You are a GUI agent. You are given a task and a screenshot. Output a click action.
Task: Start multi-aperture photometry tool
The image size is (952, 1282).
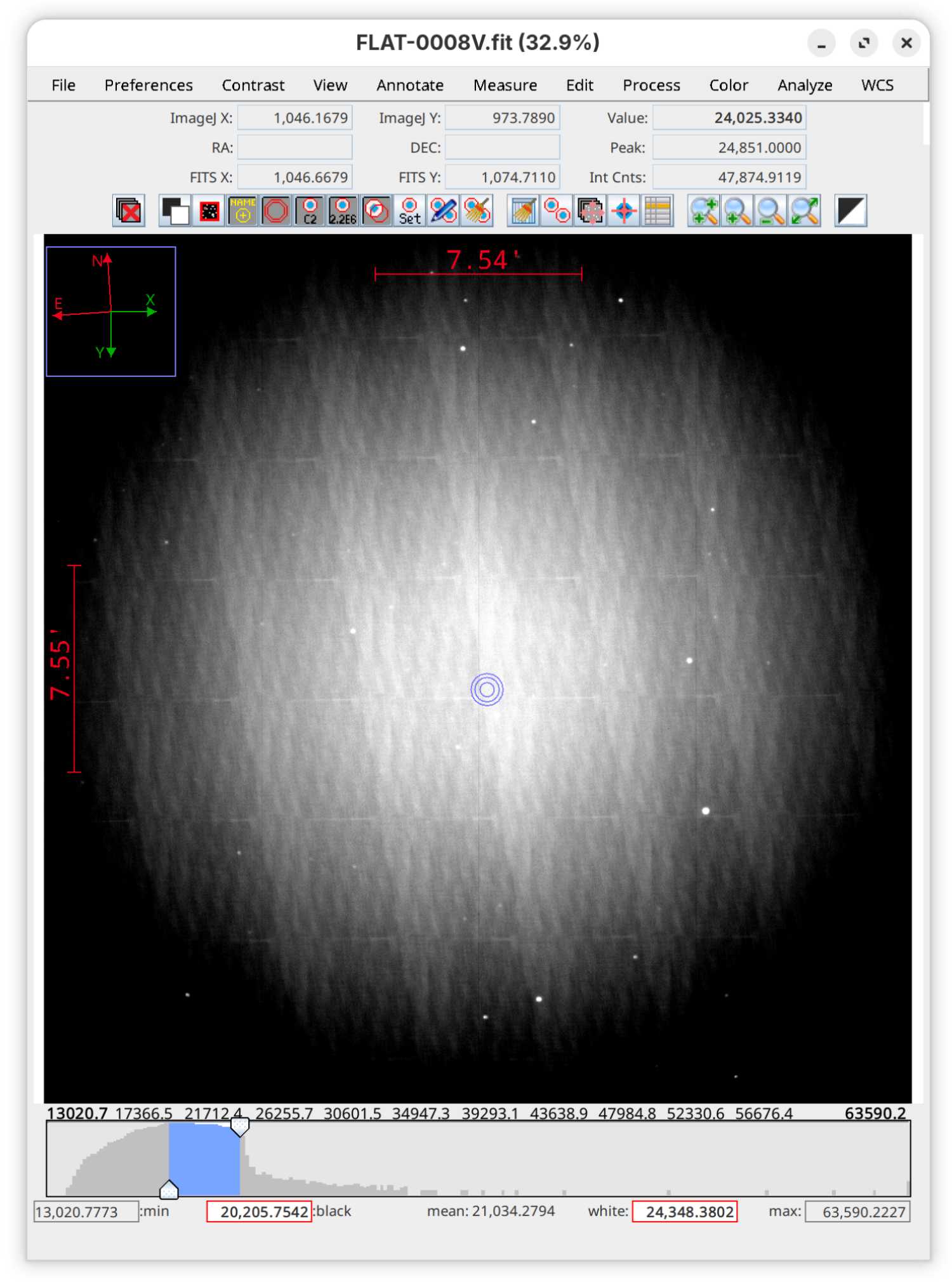click(x=557, y=211)
